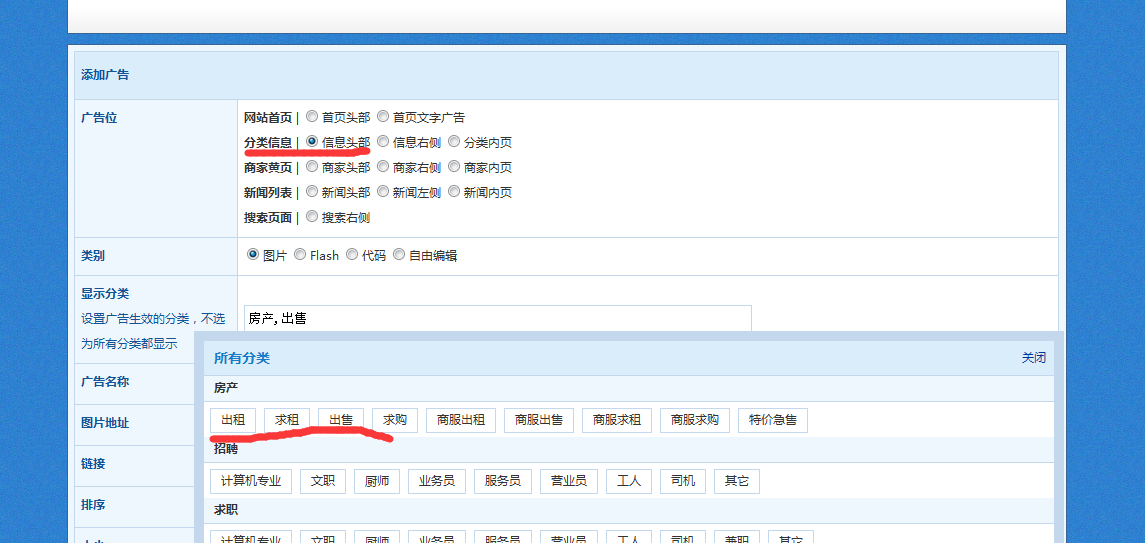This screenshot has height=543, width=1145.
Task: Set ad type to Flash
Action: (x=300, y=255)
